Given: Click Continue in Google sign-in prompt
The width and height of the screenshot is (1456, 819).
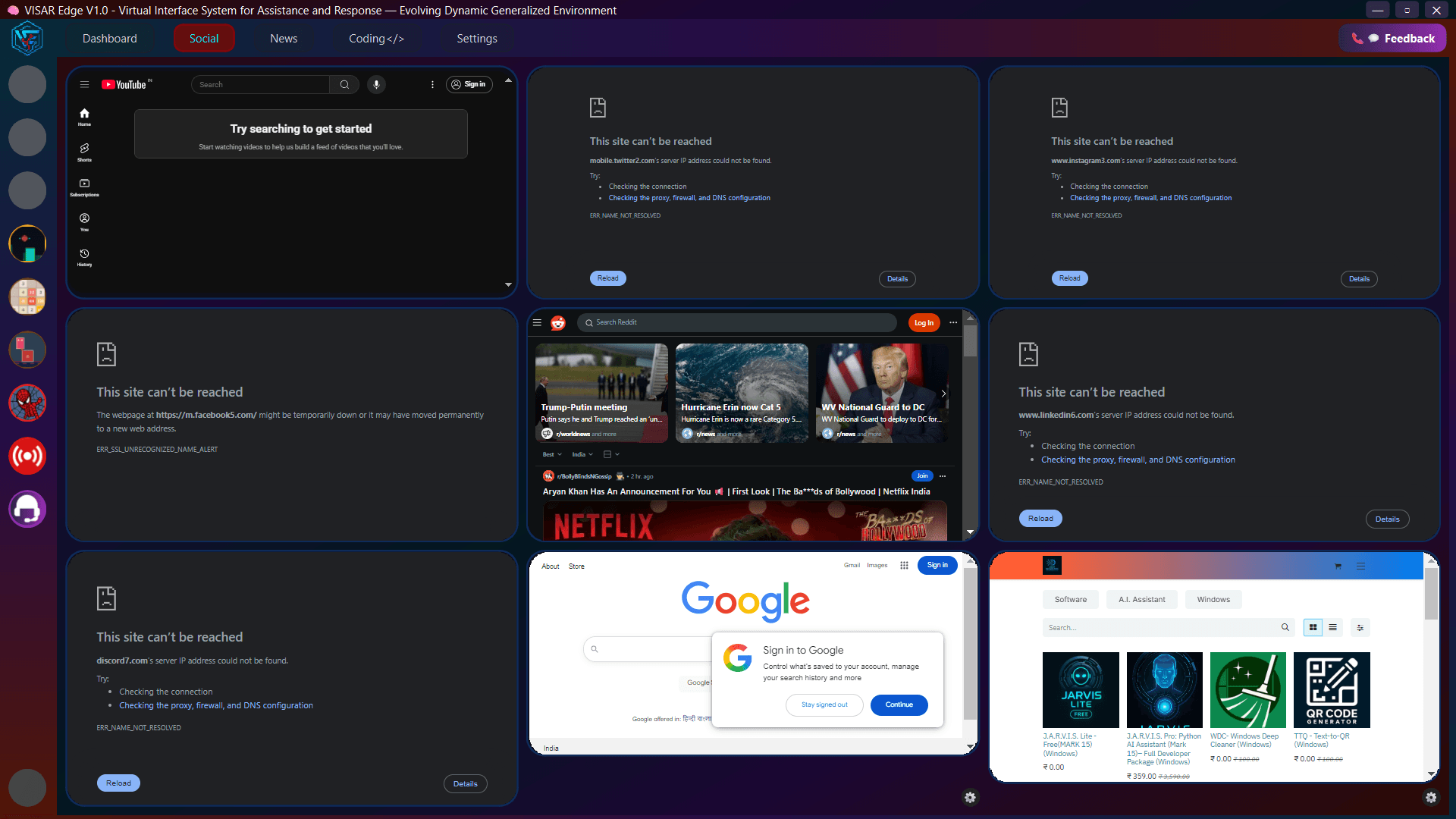Looking at the screenshot, I should coord(899,704).
